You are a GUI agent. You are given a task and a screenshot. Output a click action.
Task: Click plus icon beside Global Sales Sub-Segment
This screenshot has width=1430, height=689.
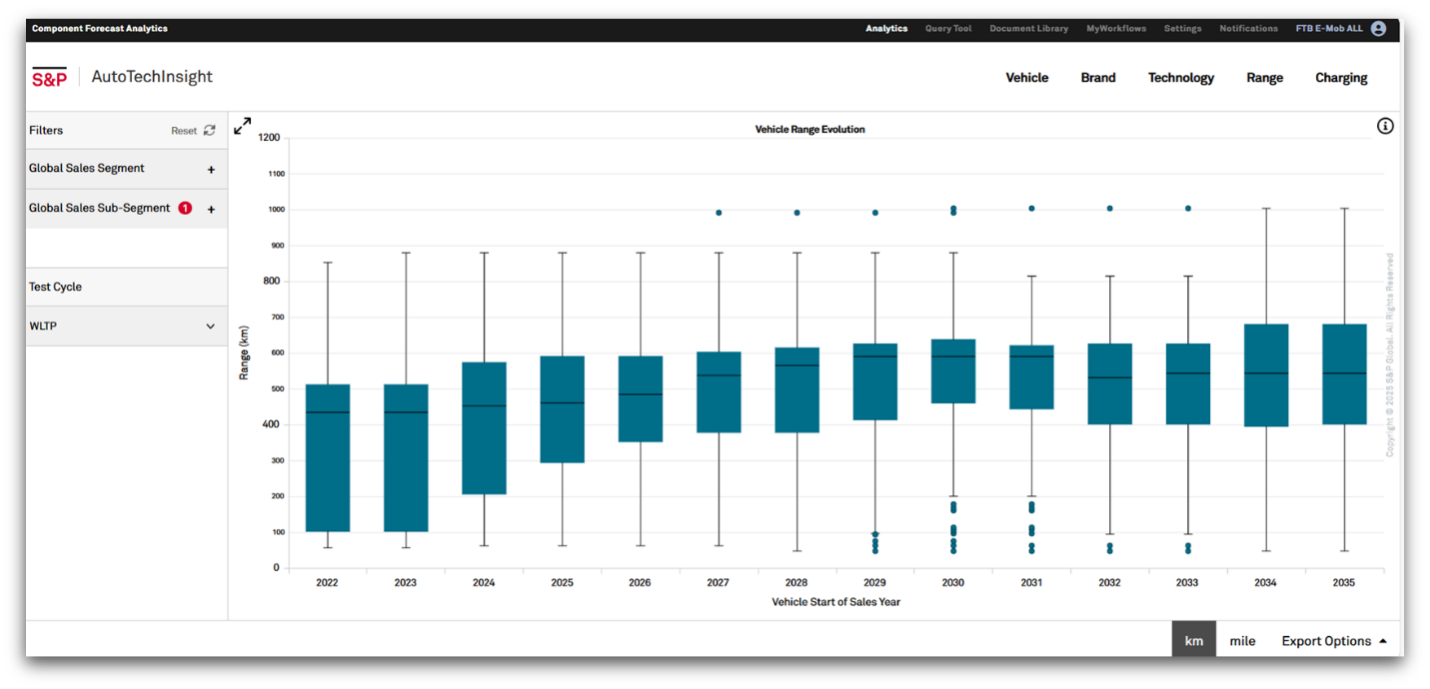coord(211,210)
